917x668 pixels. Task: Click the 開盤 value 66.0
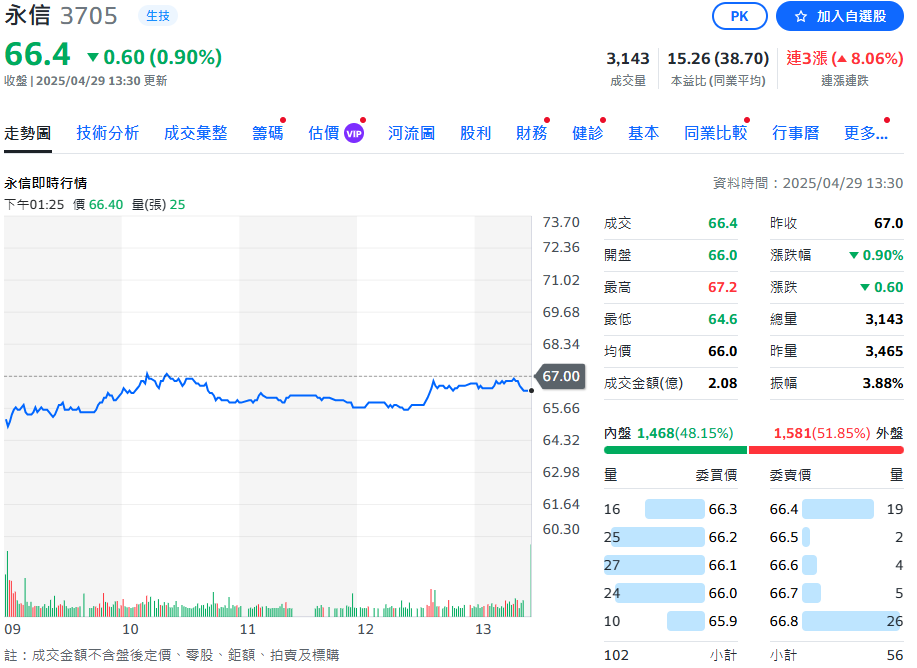722,256
